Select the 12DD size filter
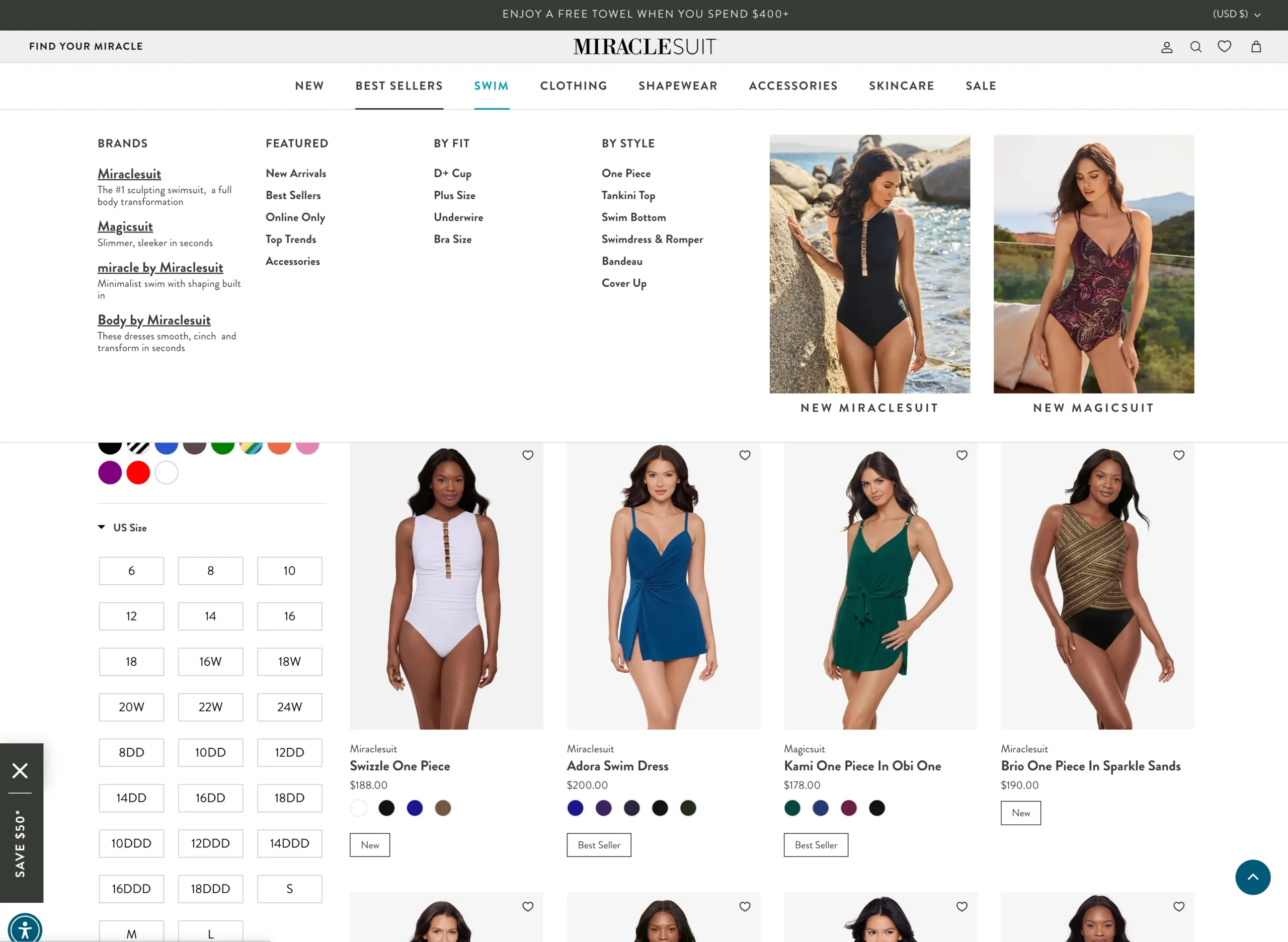Screen dimensions: 1288x942 [x=289, y=752]
